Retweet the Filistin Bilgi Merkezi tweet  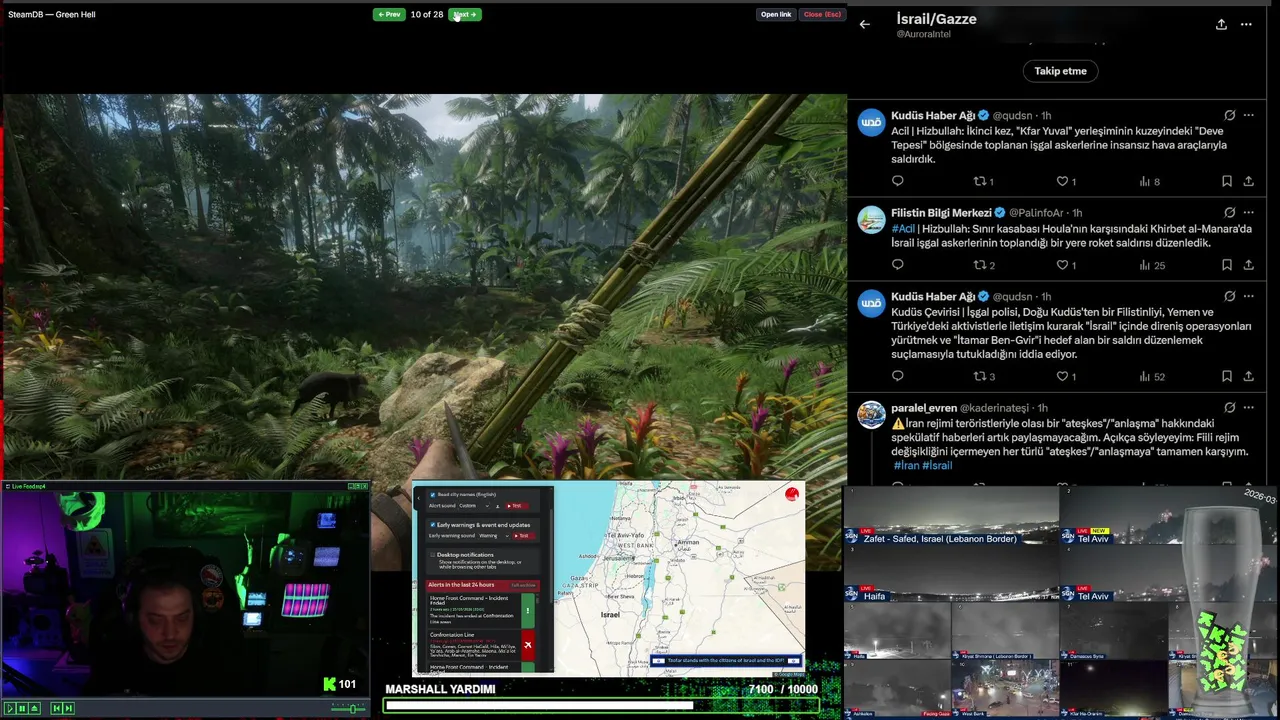(x=984, y=265)
